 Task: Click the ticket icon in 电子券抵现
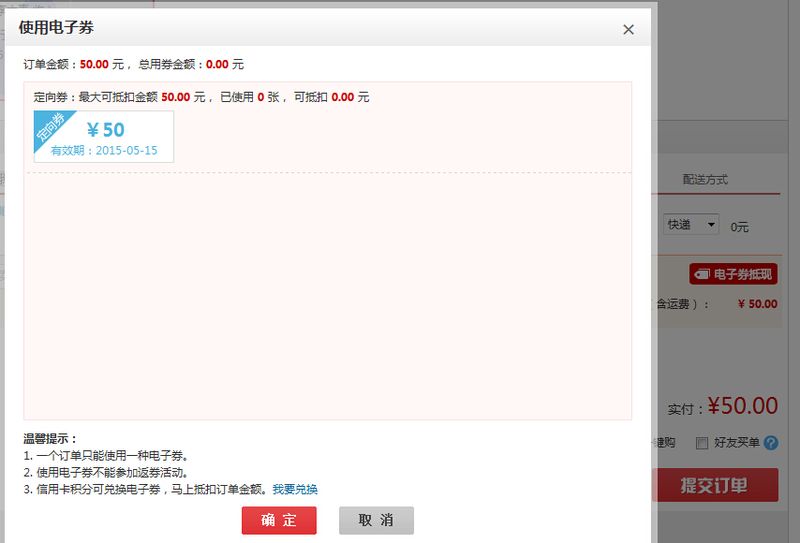click(702, 274)
